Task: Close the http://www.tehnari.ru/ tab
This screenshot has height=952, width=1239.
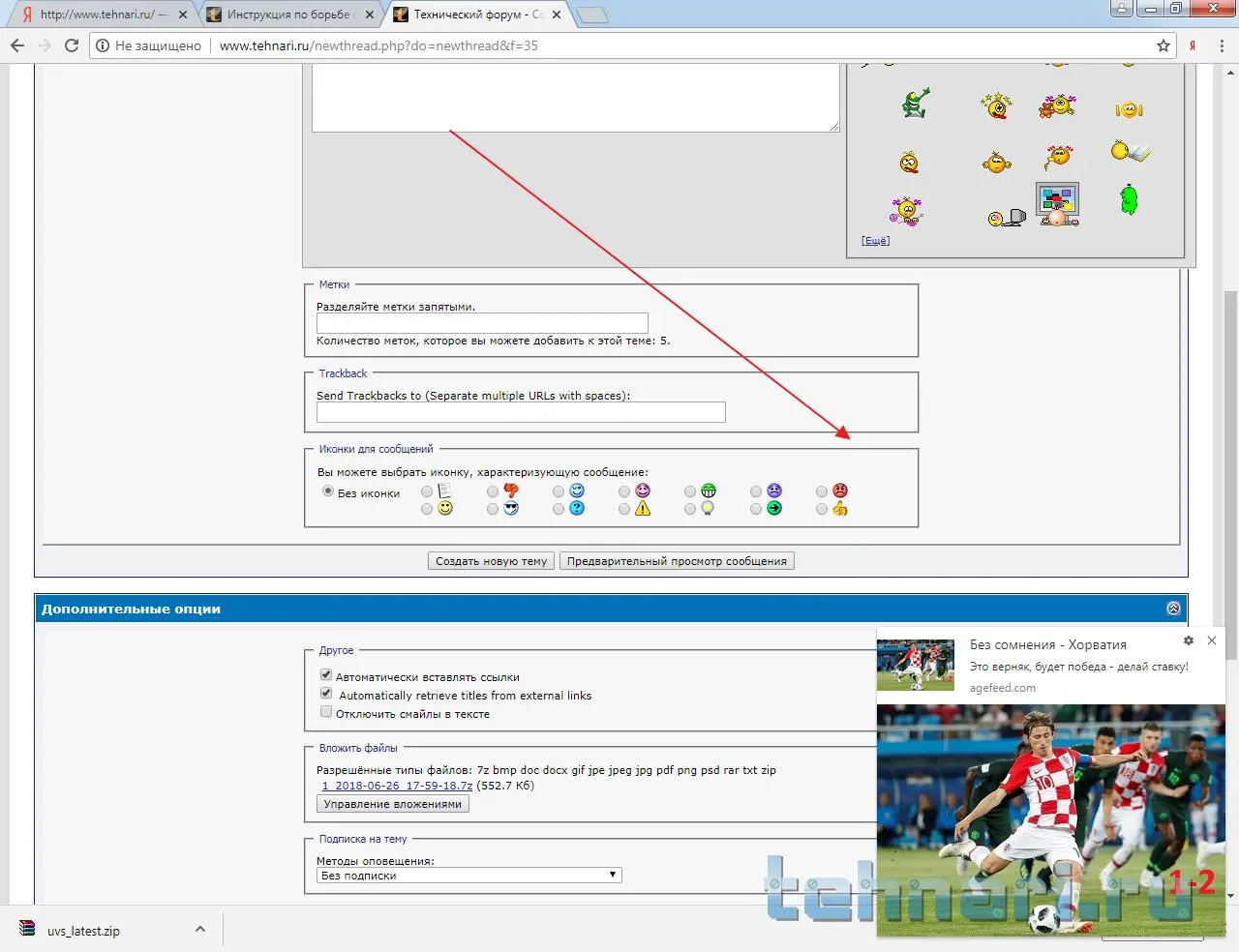Action: 183,15
